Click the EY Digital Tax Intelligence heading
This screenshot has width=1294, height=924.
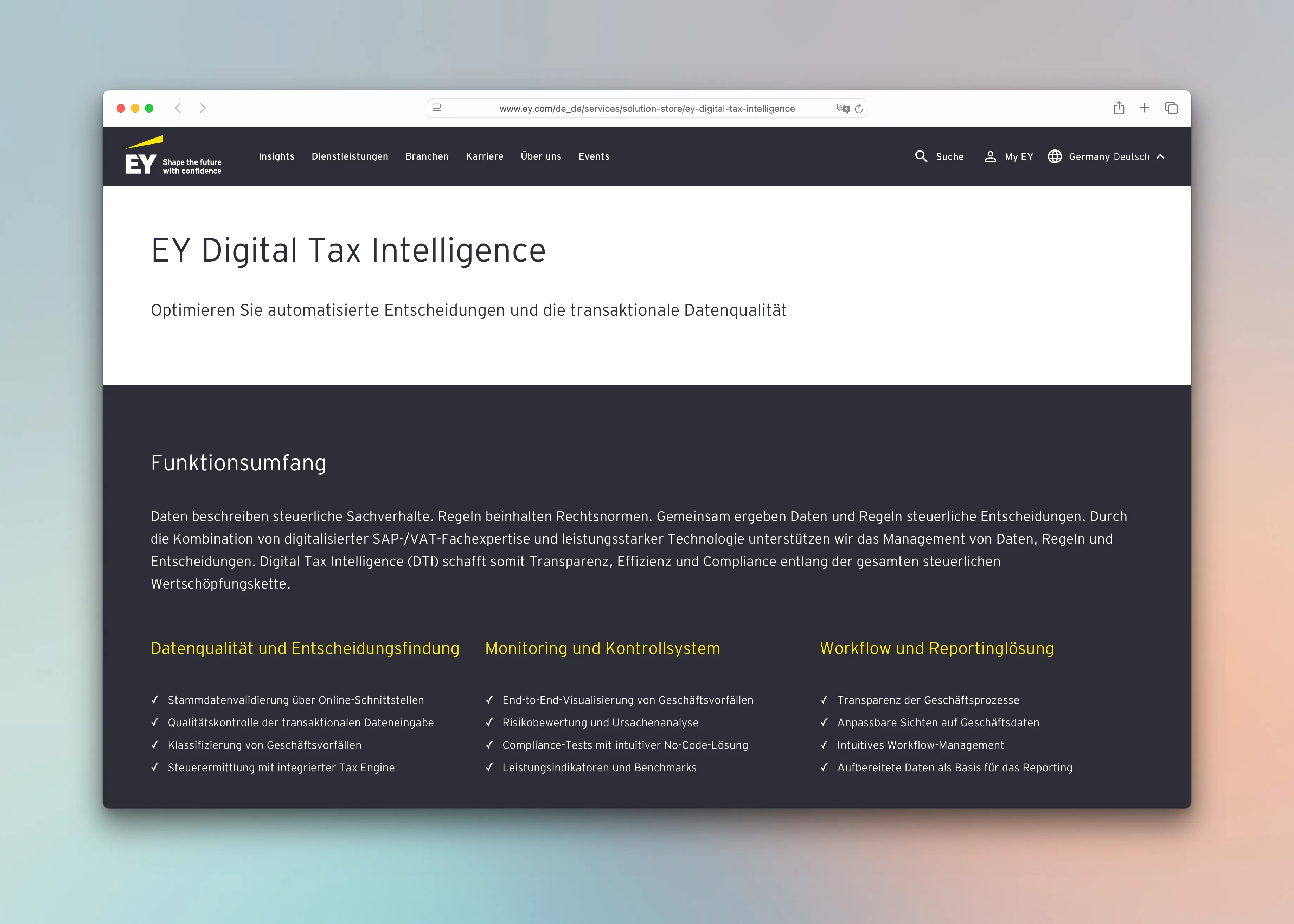pos(348,250)
